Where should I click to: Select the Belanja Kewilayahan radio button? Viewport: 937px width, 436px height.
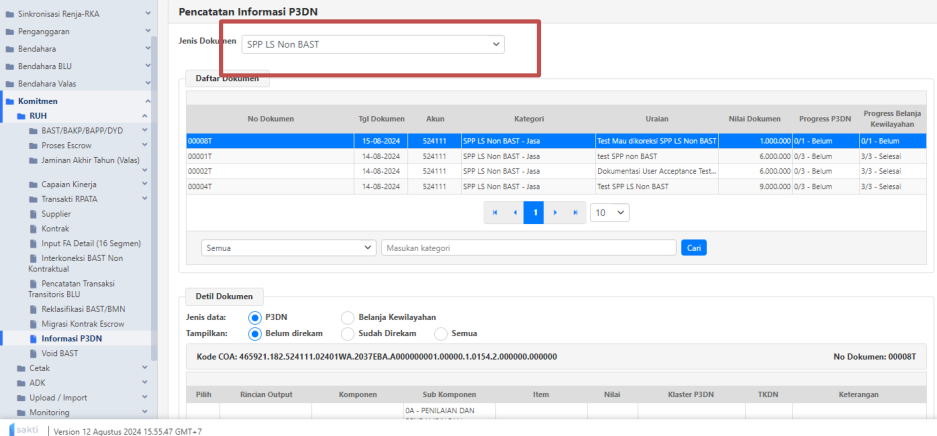tap(348, 317)
